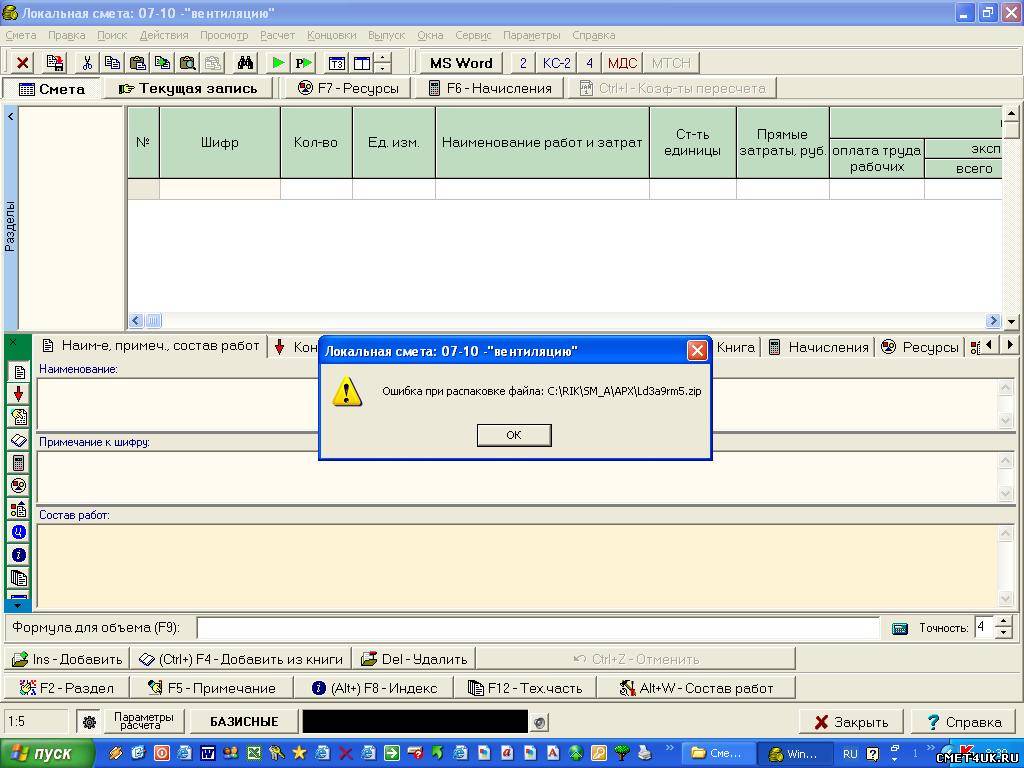Click the Формула для объема input field
Image resolution: width=1024 pixels, height=768 pixels.
click(538, 628)
